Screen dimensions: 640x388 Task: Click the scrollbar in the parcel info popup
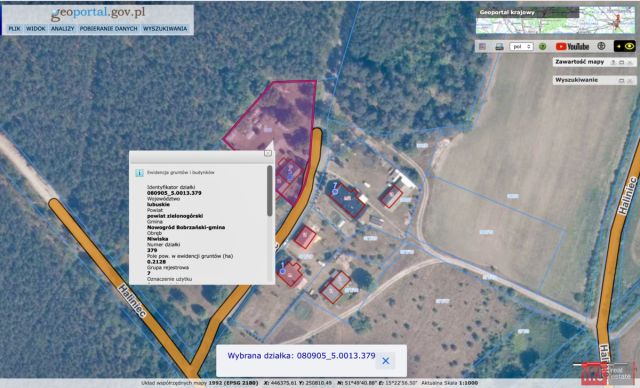(x=270, y=191)
